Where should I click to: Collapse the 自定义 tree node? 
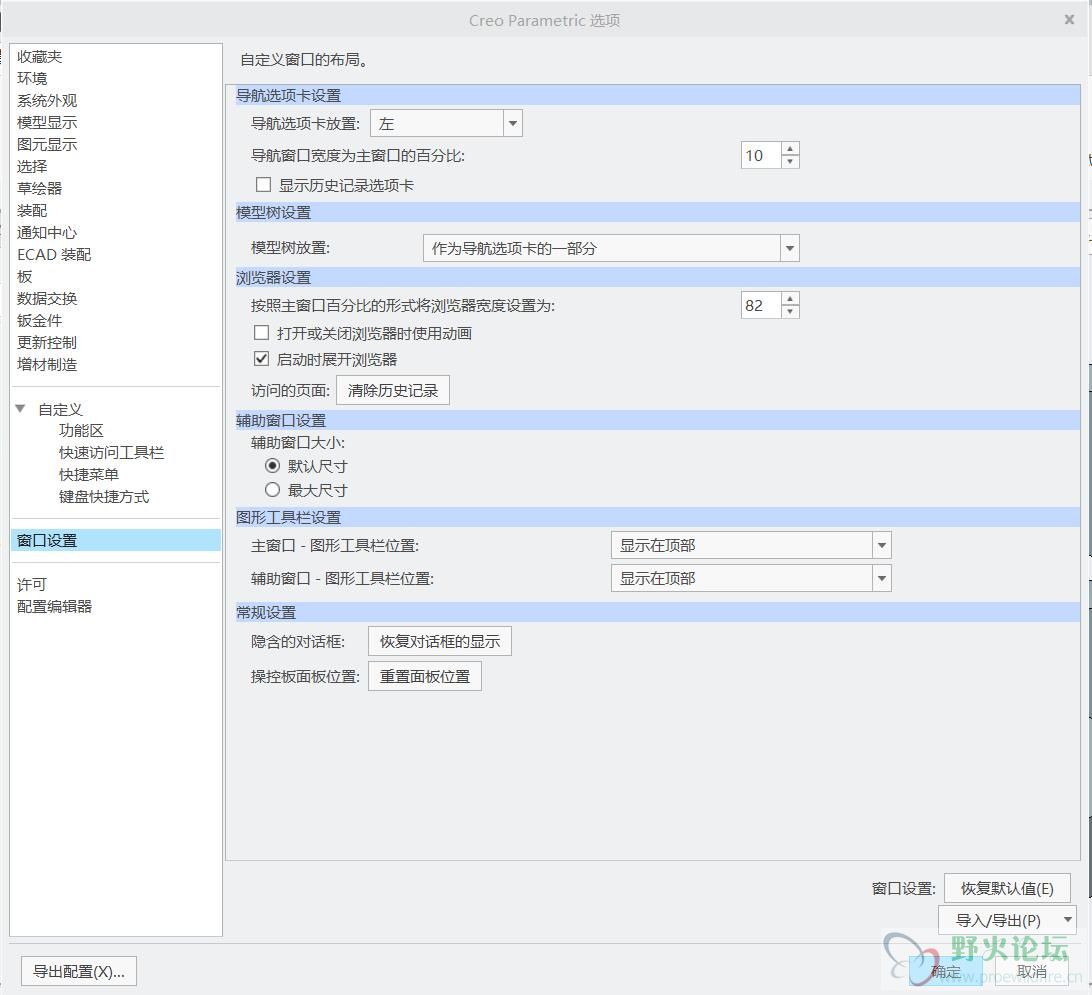(20, 409)
